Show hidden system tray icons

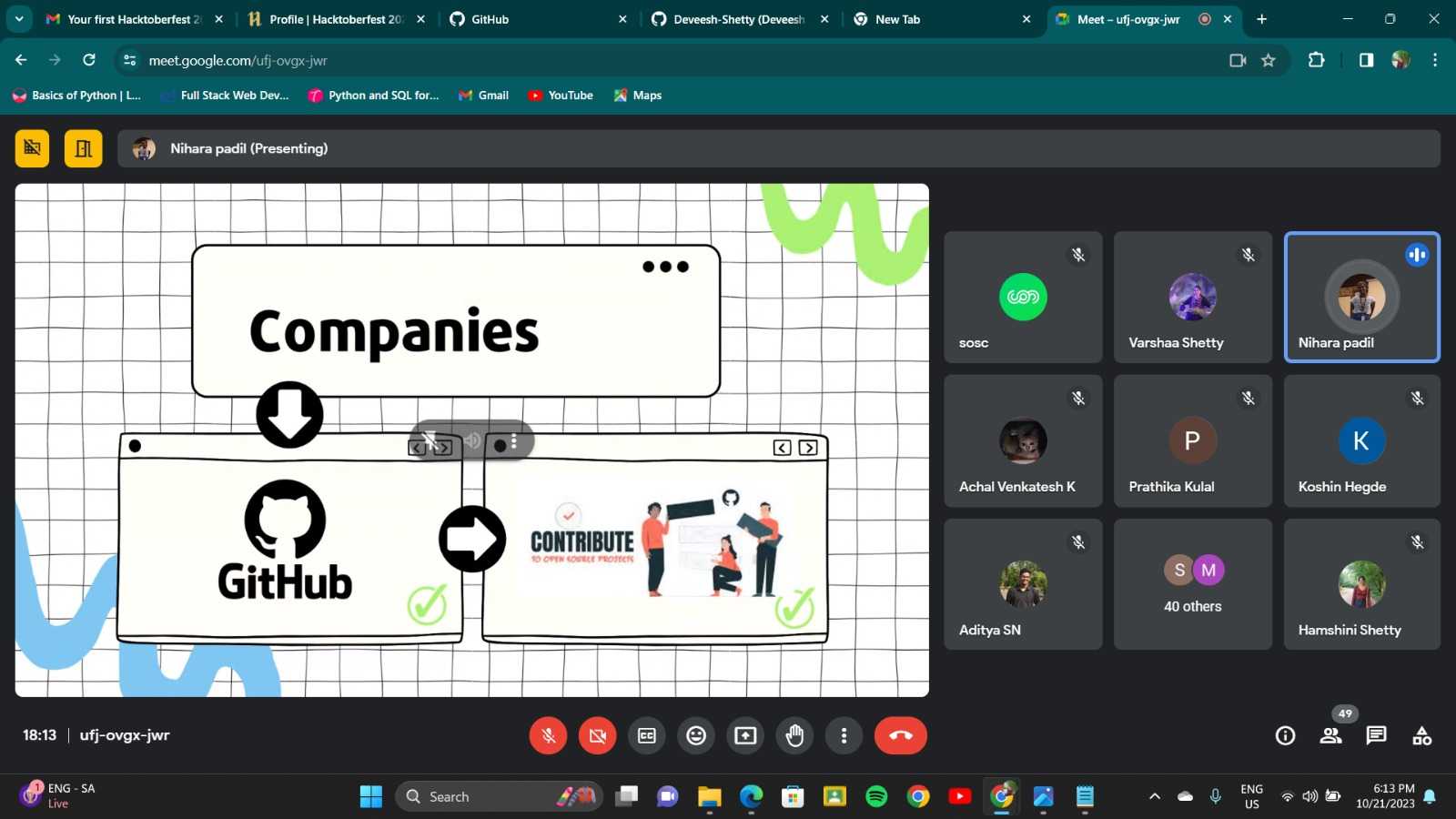(x=1155, y=796)
